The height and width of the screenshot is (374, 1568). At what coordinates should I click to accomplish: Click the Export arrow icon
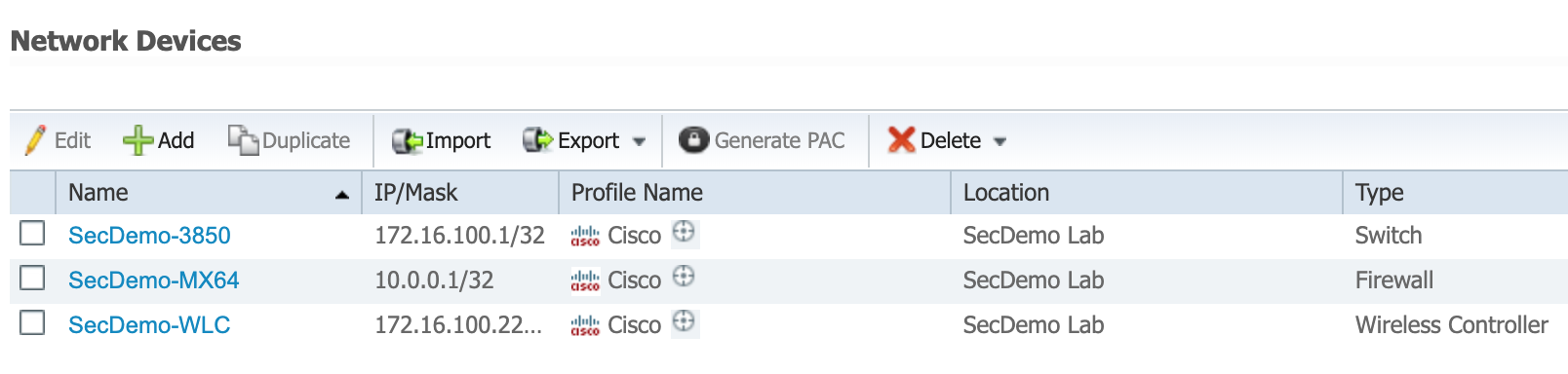[538, 140]
